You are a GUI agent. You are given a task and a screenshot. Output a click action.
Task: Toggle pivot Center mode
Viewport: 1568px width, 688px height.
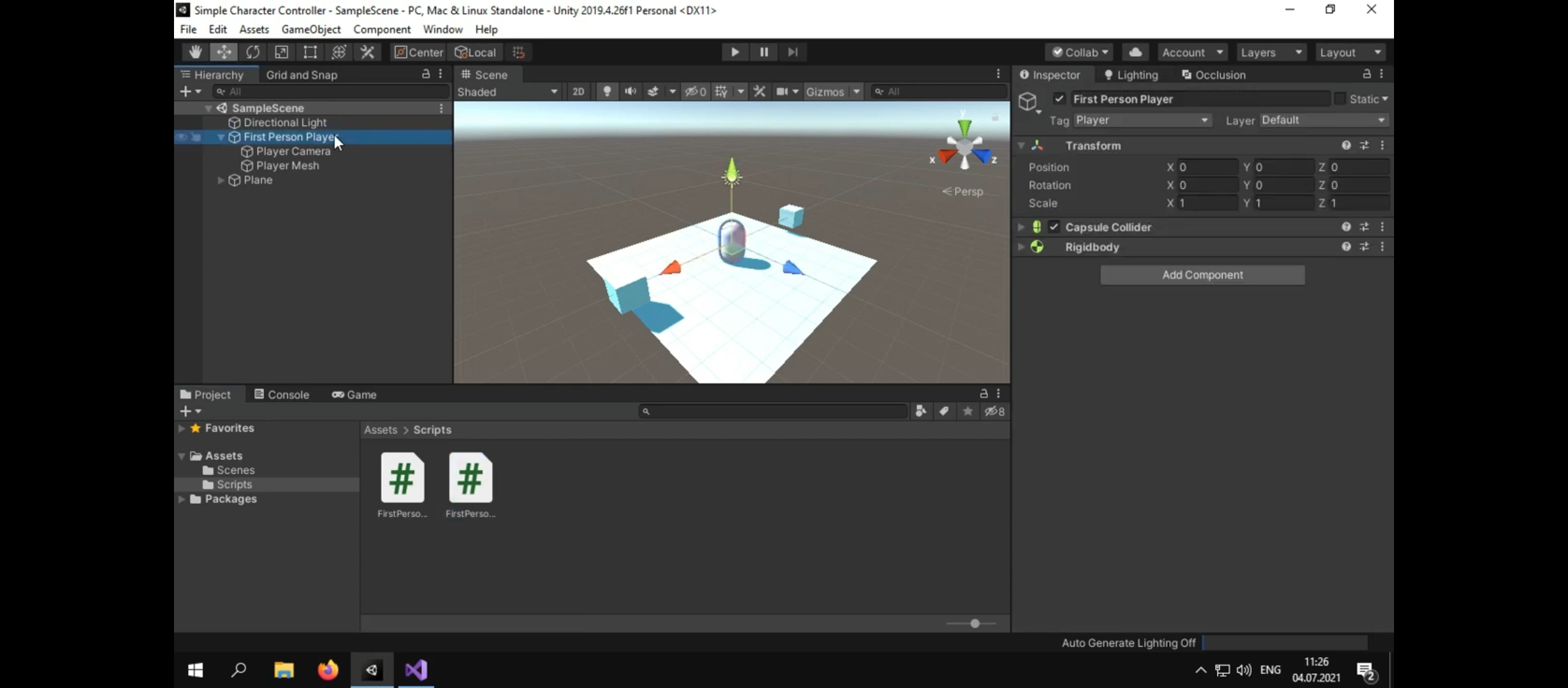point(418,52)
